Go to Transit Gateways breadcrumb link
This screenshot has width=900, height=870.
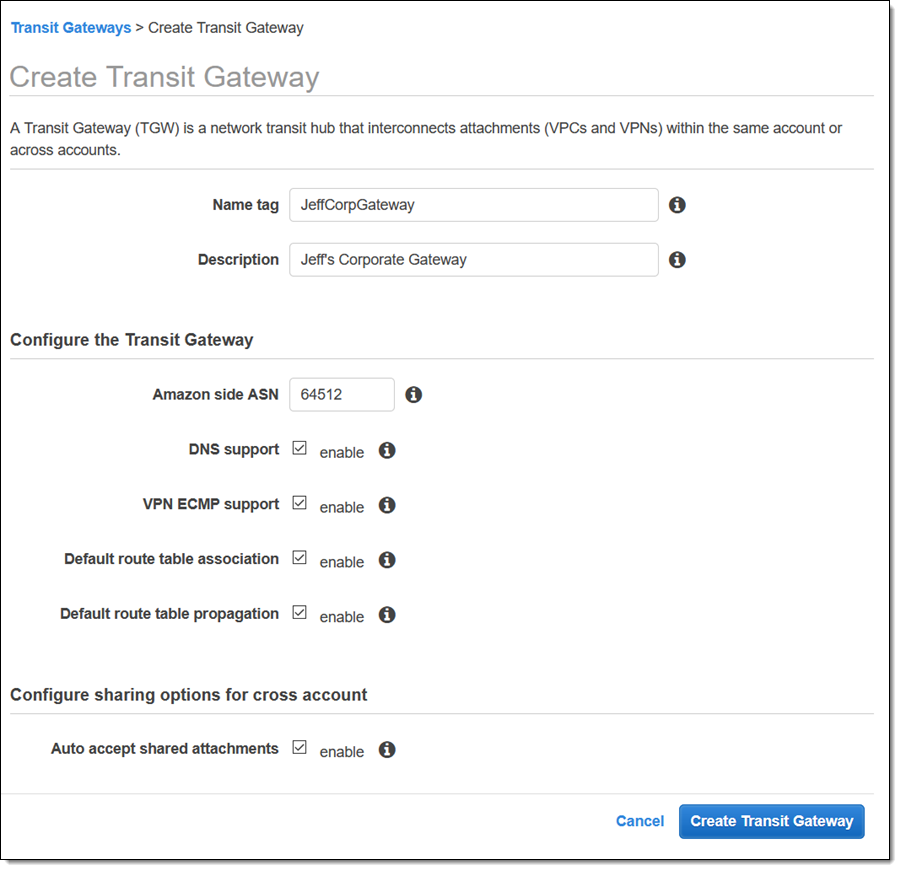pyautogui.click(x=71, y=28)
